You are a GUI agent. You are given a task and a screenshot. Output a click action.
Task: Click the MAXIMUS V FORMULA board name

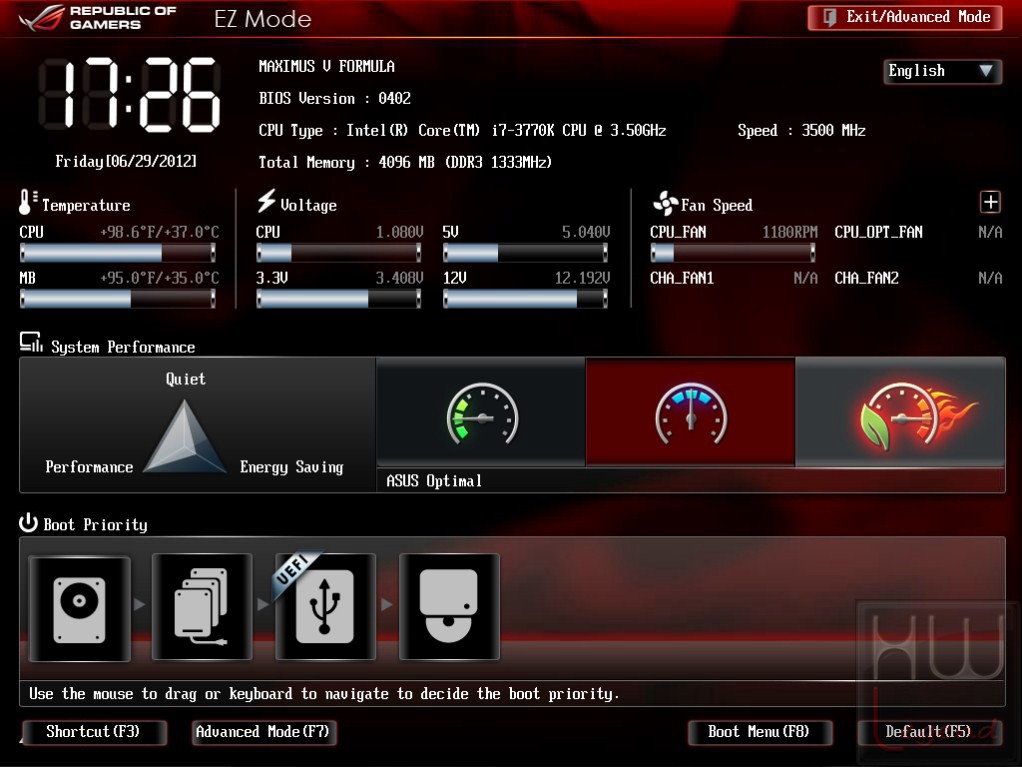tap(327, 66)
